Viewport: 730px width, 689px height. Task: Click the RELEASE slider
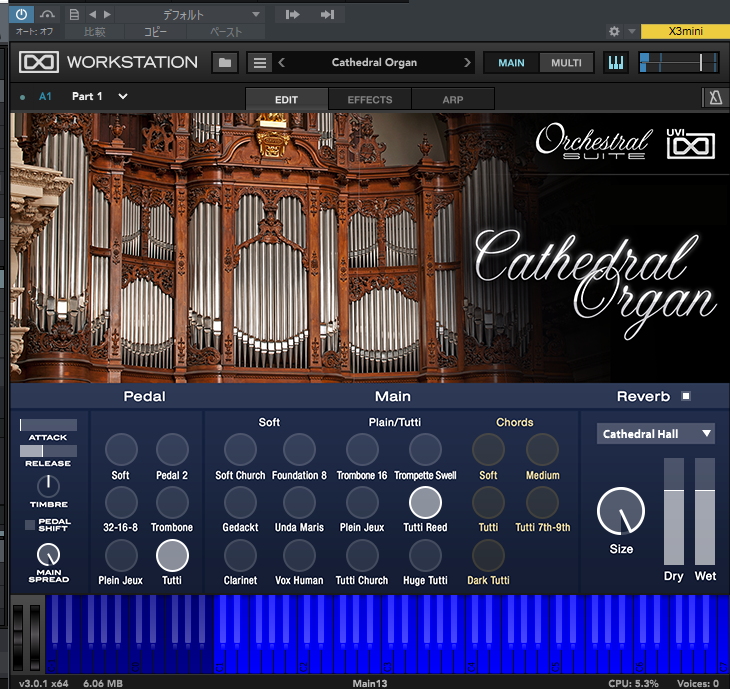tap(48, 451)
